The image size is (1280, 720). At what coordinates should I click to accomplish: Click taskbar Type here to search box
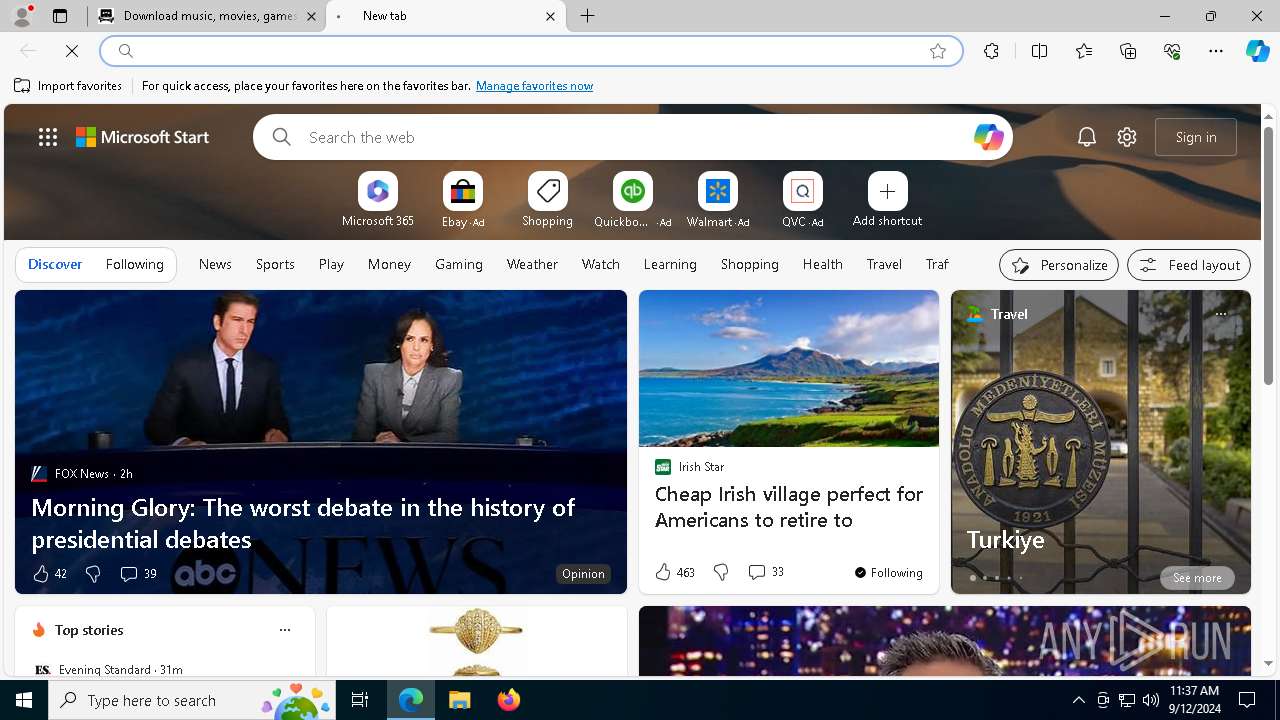192,700
